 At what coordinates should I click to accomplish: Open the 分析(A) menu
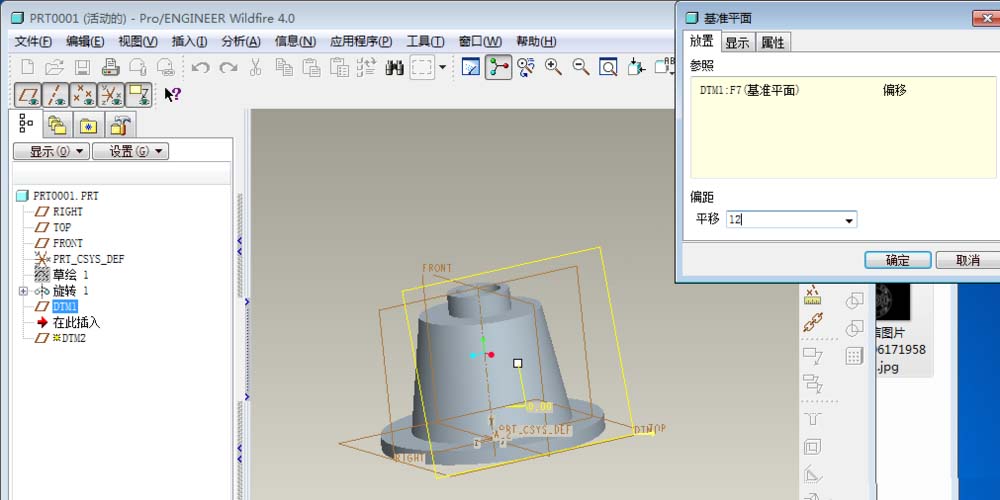tap(241, 41)
